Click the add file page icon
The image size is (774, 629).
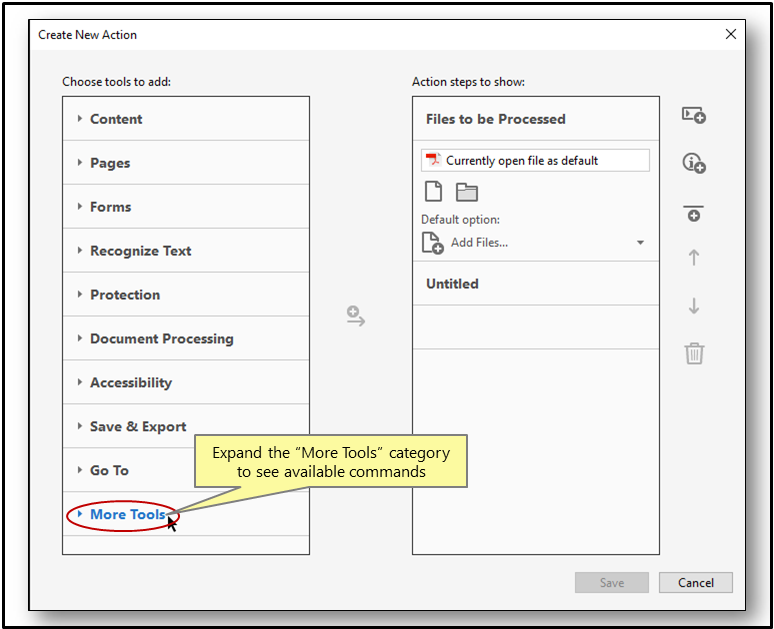coord(433,193)
